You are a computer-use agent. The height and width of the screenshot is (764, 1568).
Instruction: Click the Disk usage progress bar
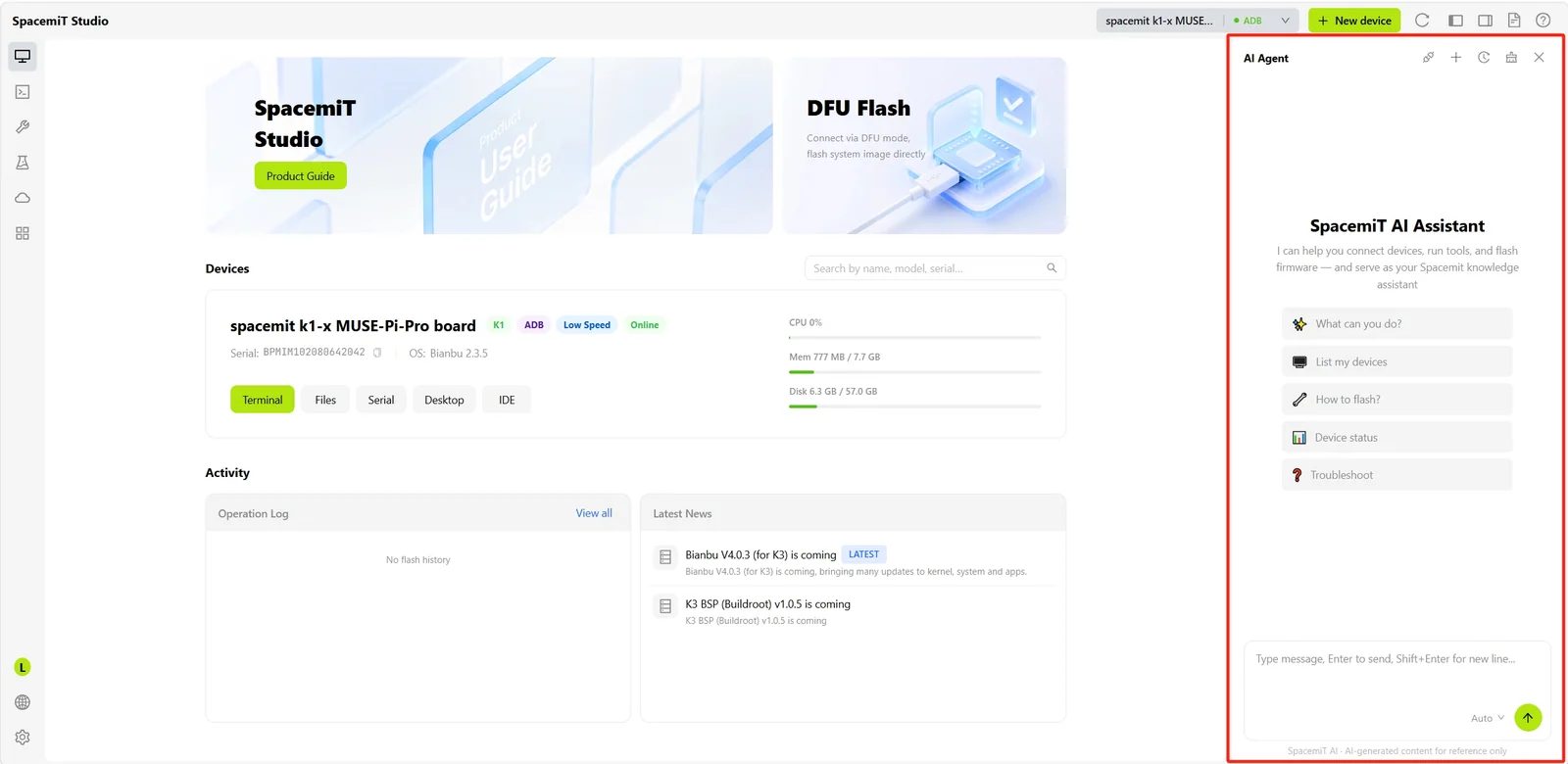tap(914, 406)
